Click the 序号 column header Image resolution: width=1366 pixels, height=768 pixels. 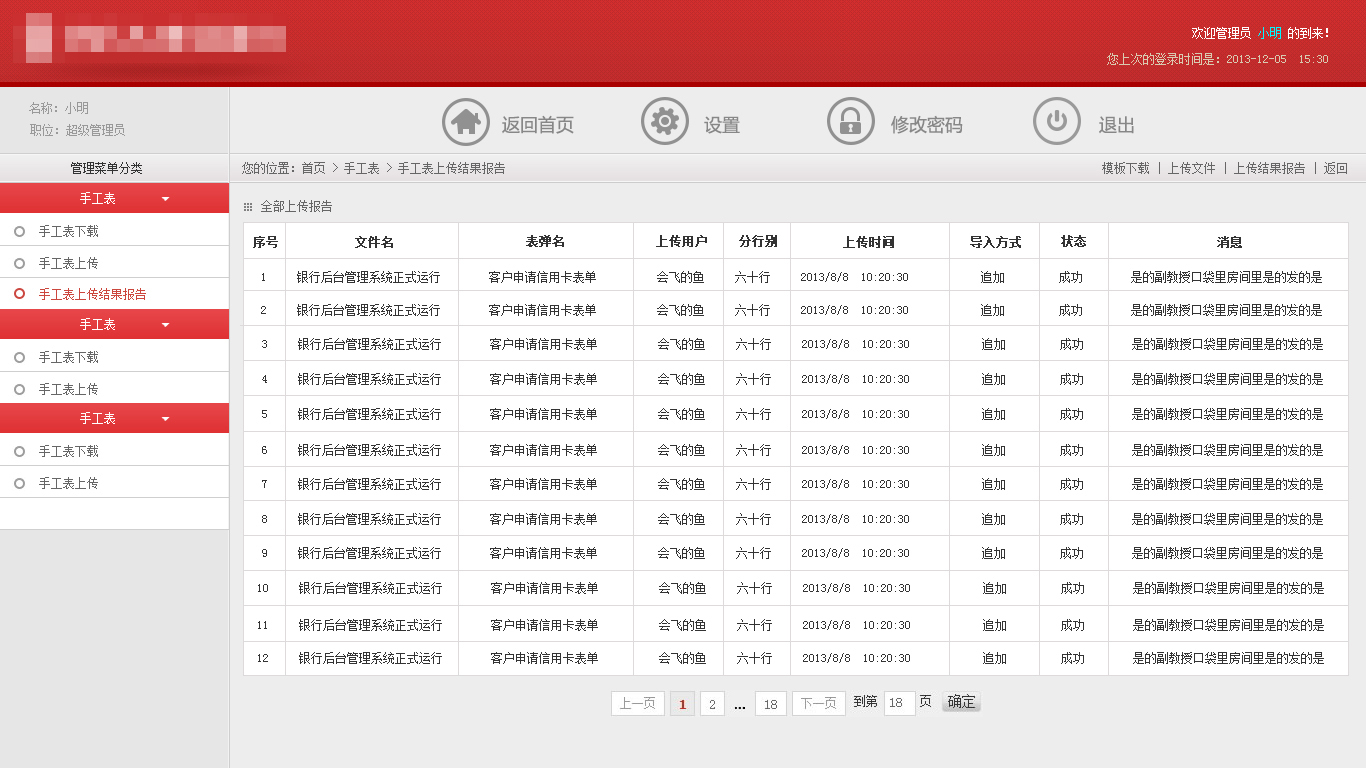click(x=265, y=242)
